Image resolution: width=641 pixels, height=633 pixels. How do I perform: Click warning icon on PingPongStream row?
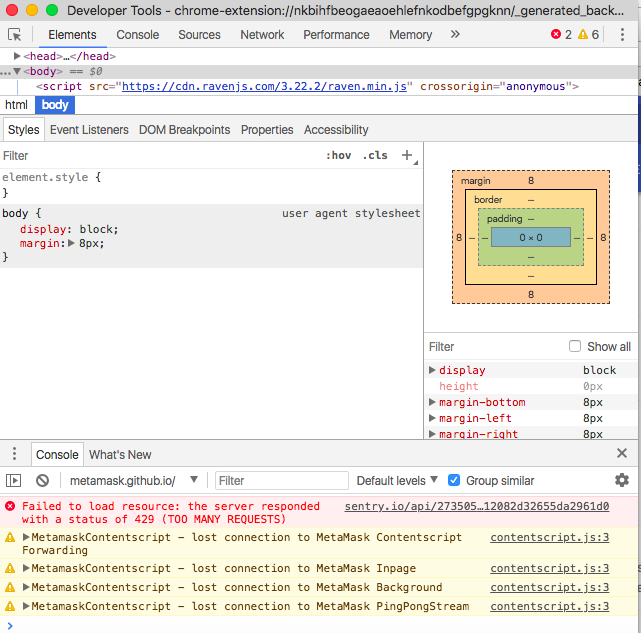coord(10,606)
